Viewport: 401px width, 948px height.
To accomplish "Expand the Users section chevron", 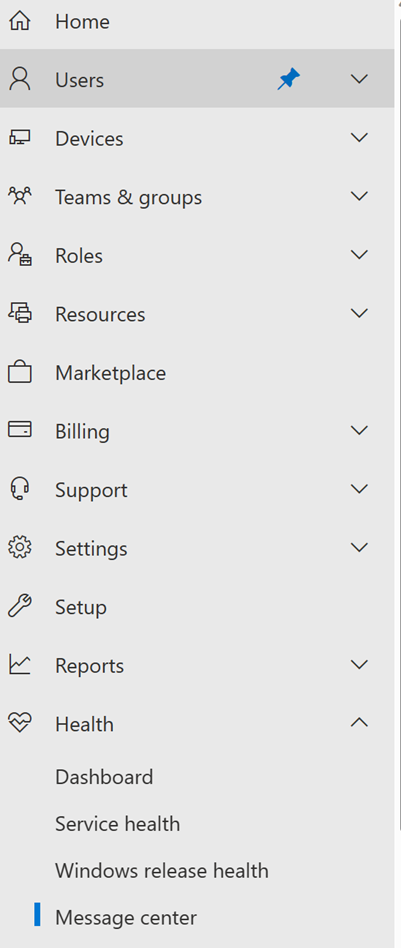I will [x=359, y=79].
